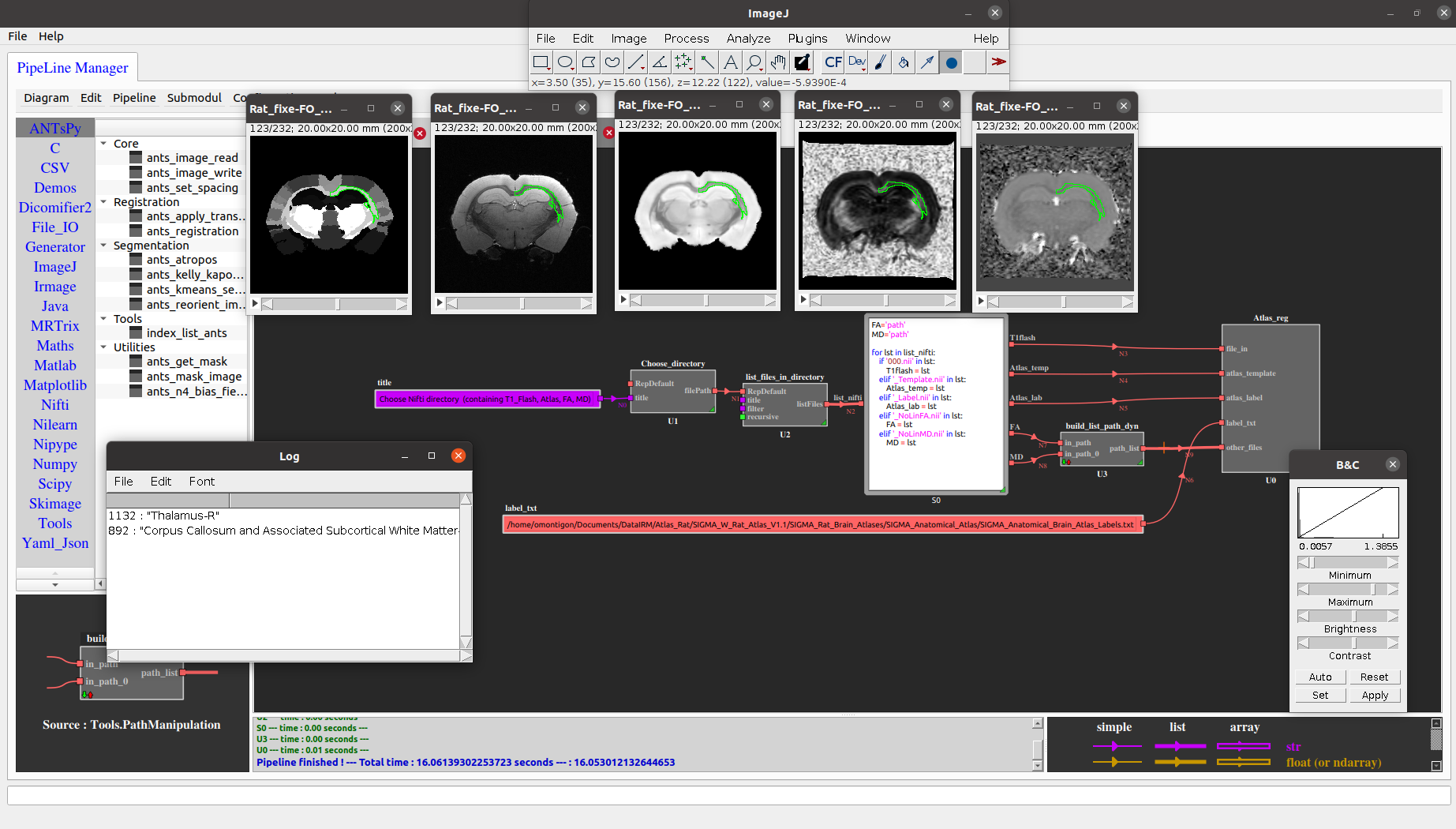Switch to the PipeLine Manager tab
The height and width of the screenshot is (829, 1456).
73,68
